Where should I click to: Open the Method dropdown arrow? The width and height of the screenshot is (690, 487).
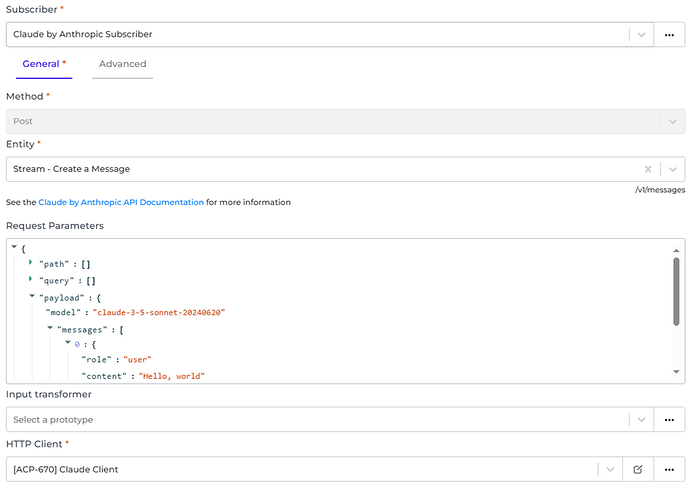(672, 121)
